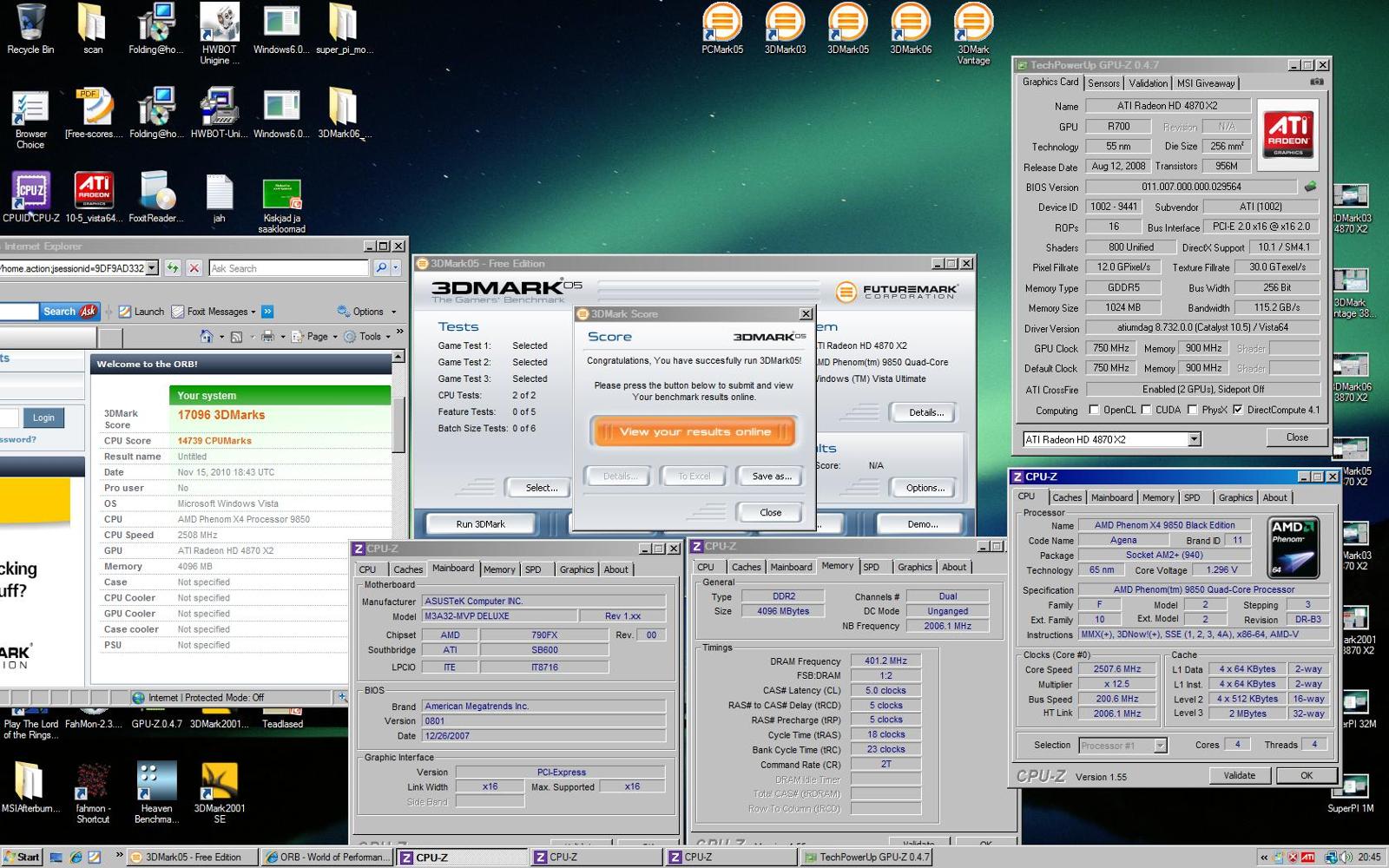Open the CPUID CPU-Z desktop icon

pos(30,196)
